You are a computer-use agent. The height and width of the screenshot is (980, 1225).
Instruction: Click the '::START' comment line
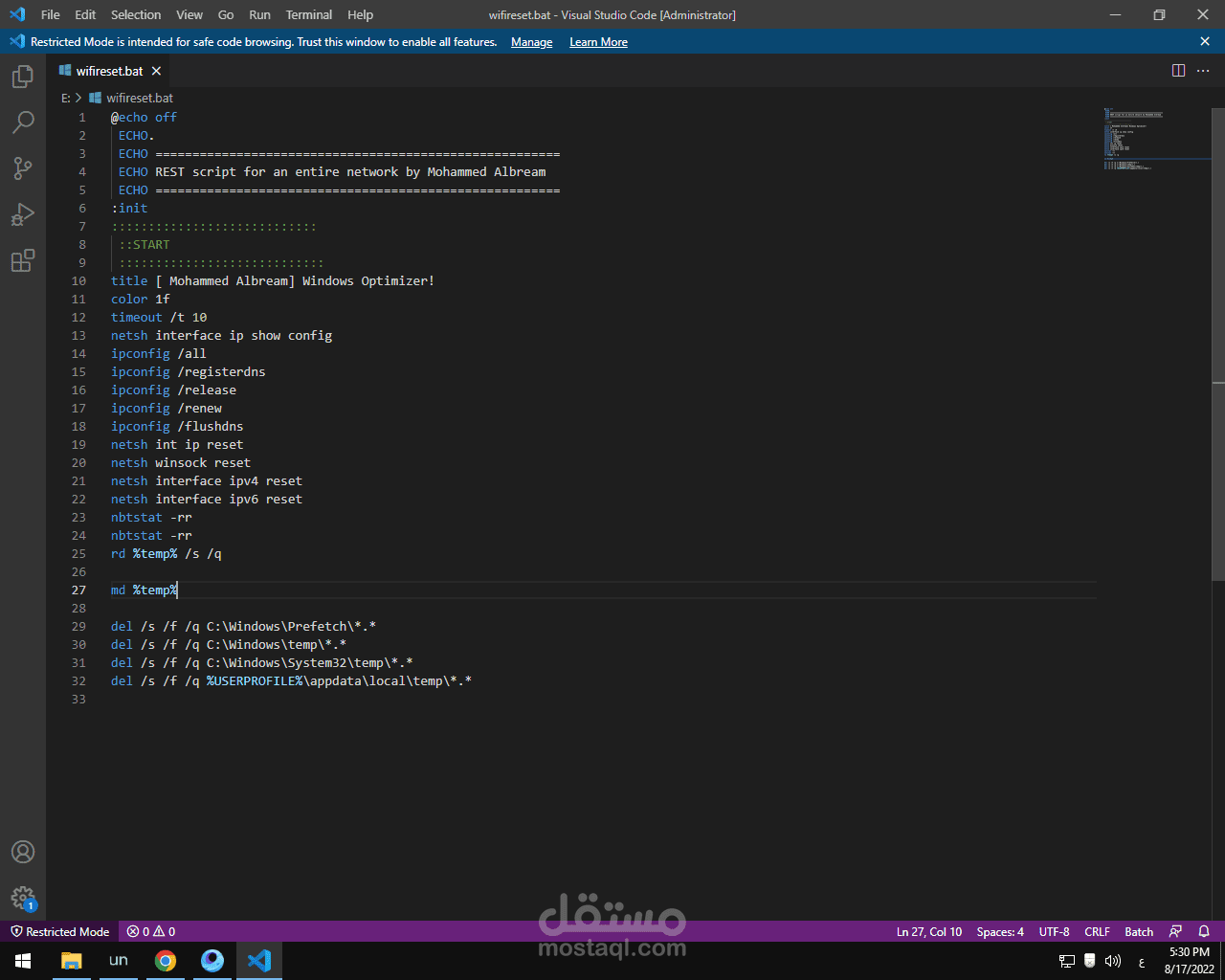145,244
